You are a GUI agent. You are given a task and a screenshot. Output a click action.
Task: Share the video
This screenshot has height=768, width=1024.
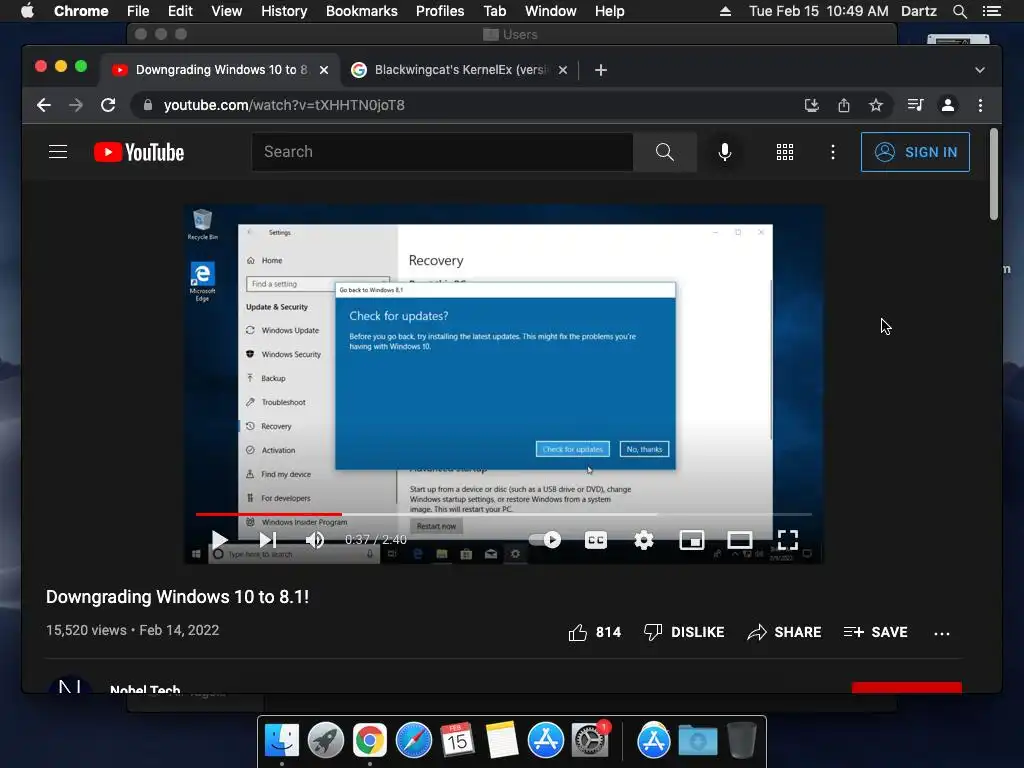pyautogui.click(x=784, y=632)
